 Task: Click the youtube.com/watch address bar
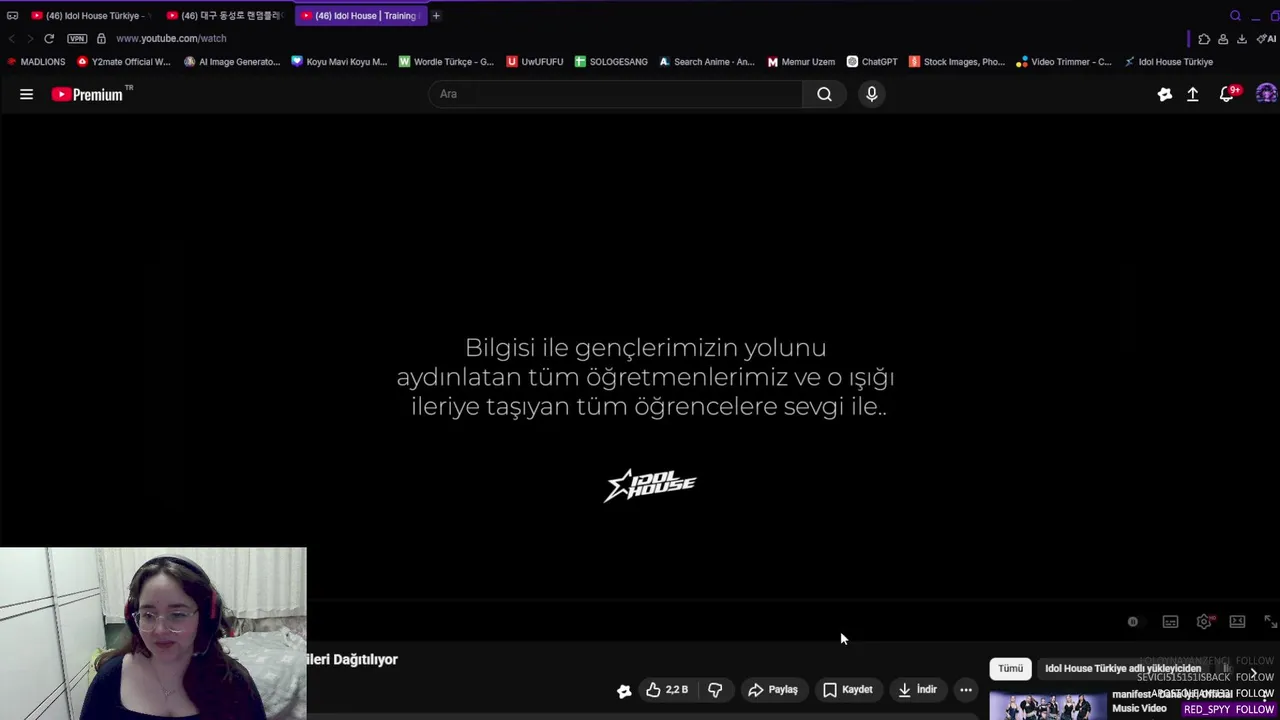pos(171,38)
